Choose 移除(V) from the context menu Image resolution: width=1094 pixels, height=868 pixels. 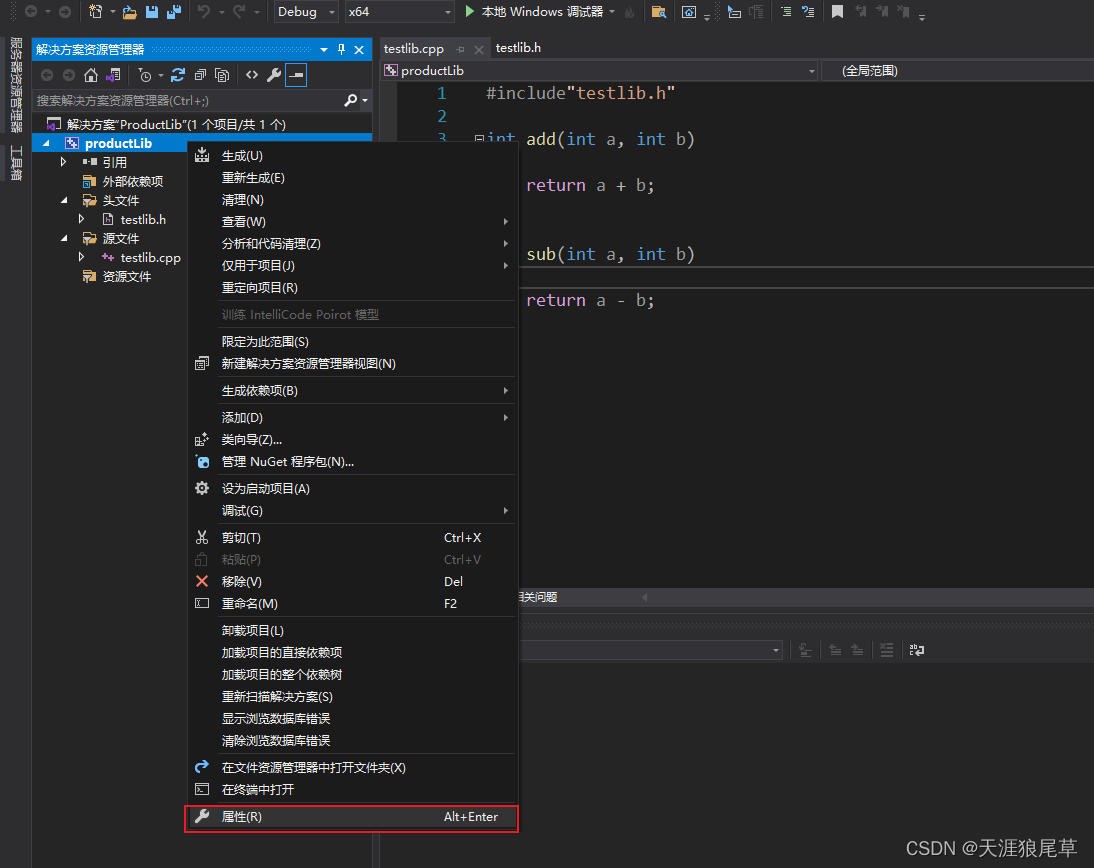[x=352, y=581]
